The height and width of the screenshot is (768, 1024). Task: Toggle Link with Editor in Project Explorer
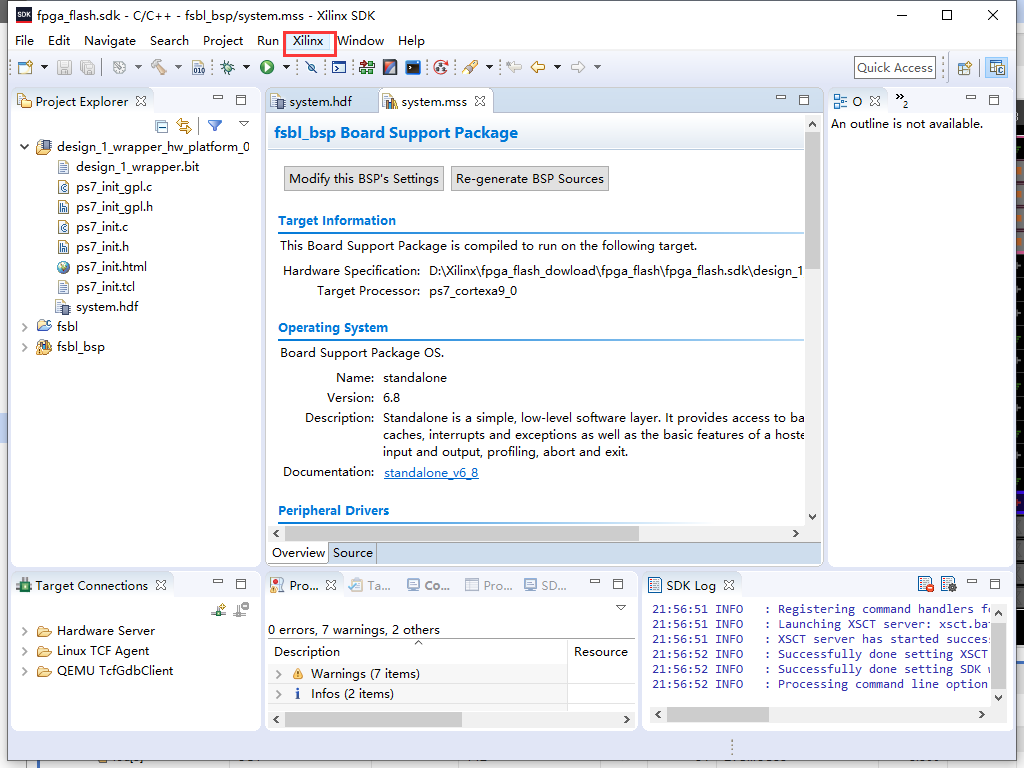(x=184, y=126)
